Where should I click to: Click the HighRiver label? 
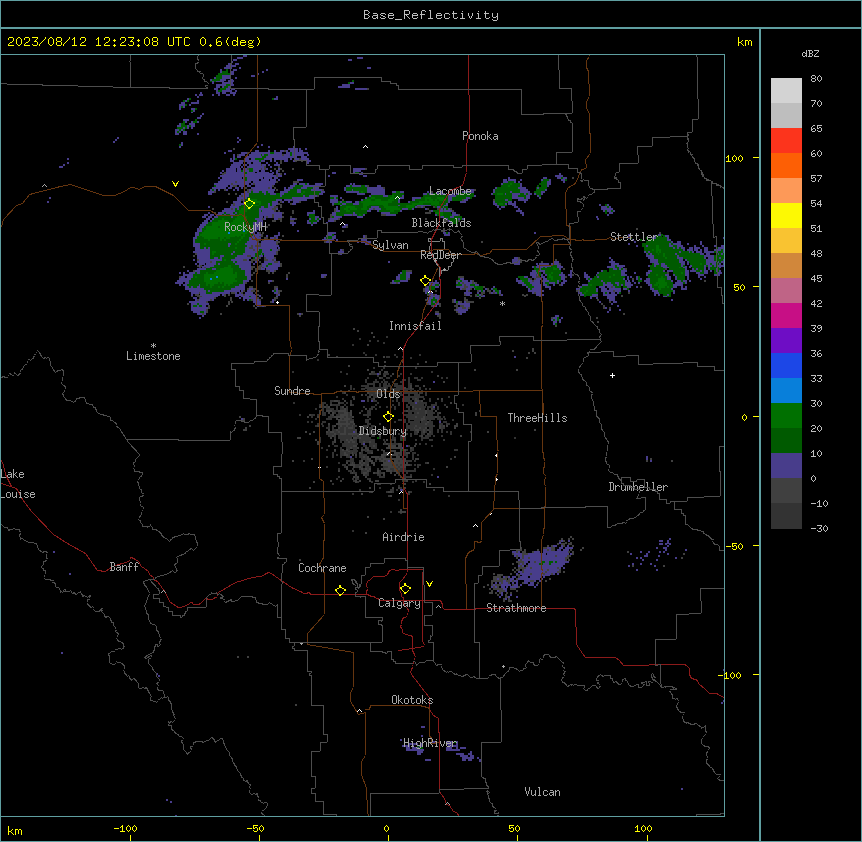click(430, 743)
